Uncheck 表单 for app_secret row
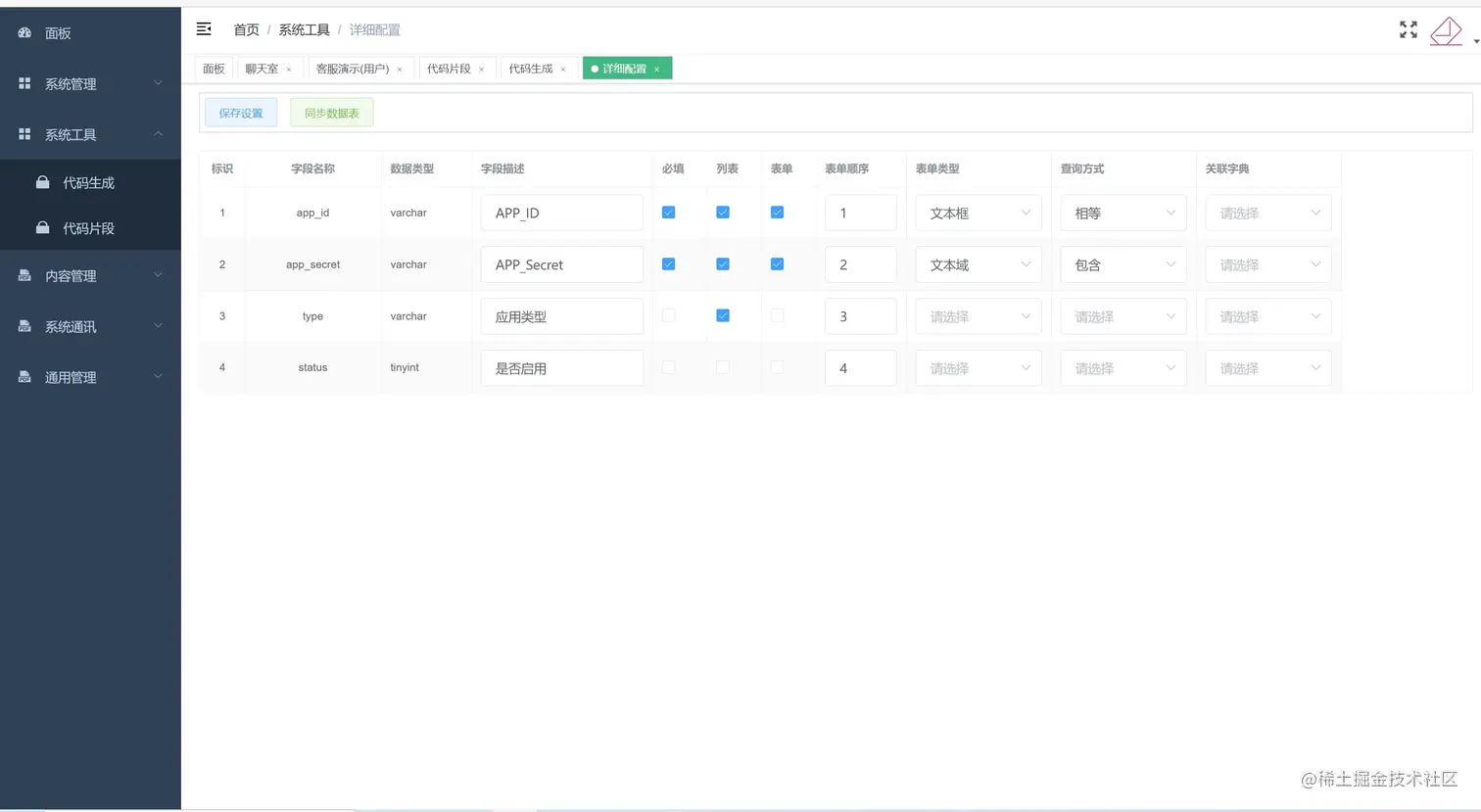The image size is (1481, 812). (777, 264)
